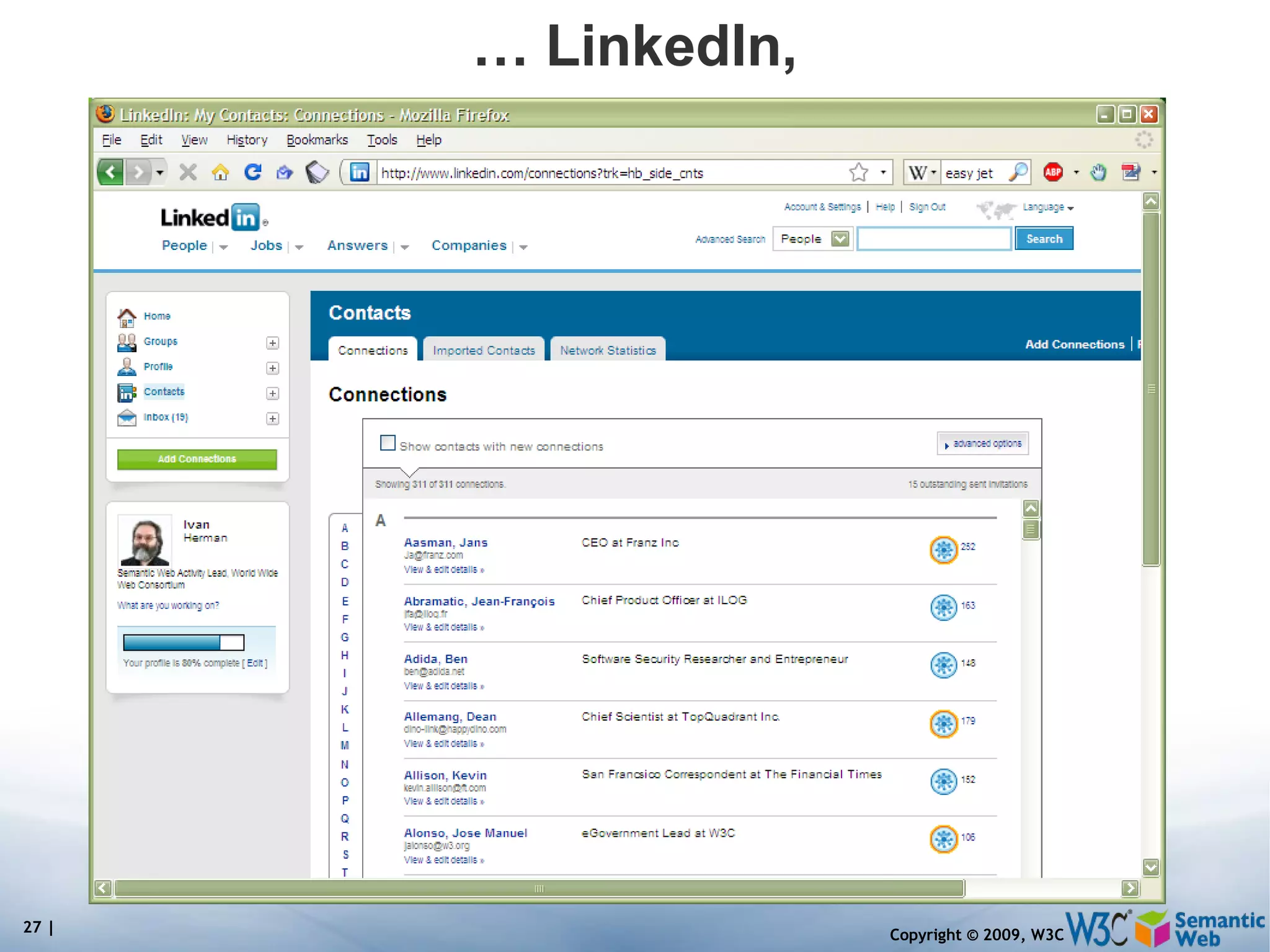This screenshot has height=952, width=1270.
Task: Open Account & Settings link
Action: point(822,207)
